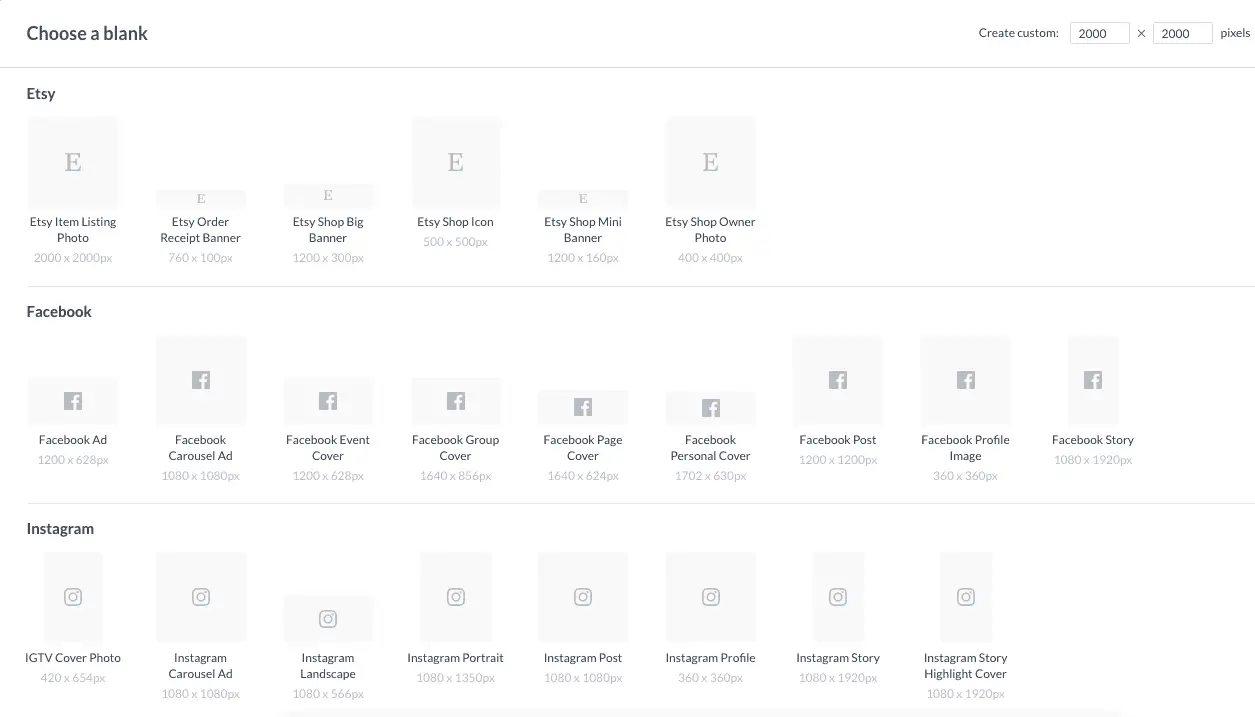This screenshot has width=1255, height=717.
Task: Pick the Facebook Profile Image template
Action: (966, 380)
